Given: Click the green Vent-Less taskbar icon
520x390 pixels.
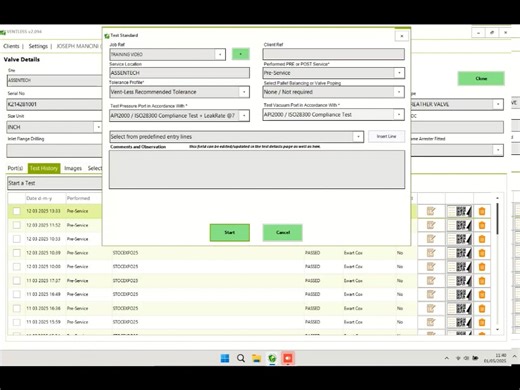Looking at the screenshot, I should 272,358.
